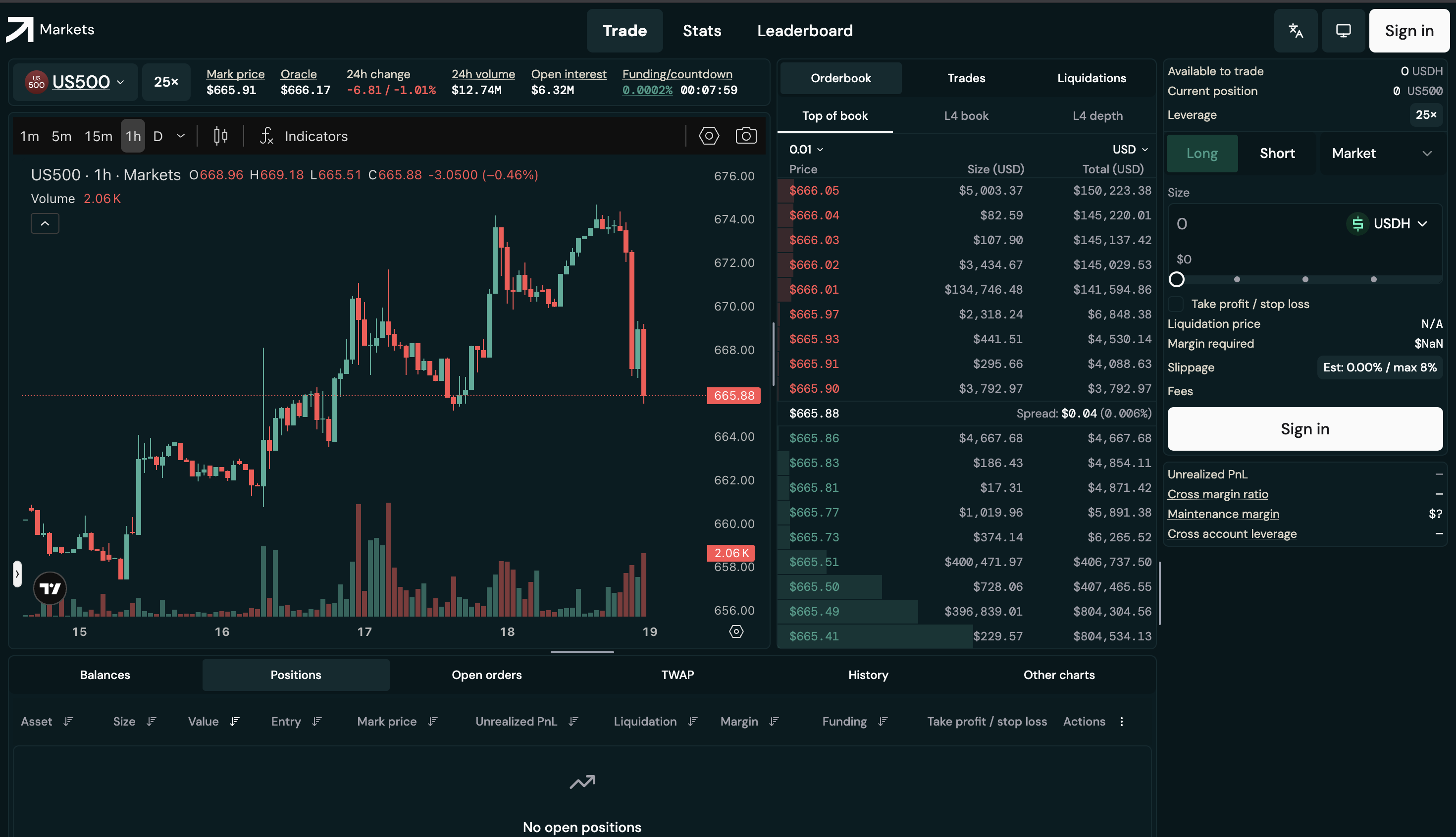
Task: Sort positions by Value column icon
Action: 235,722
